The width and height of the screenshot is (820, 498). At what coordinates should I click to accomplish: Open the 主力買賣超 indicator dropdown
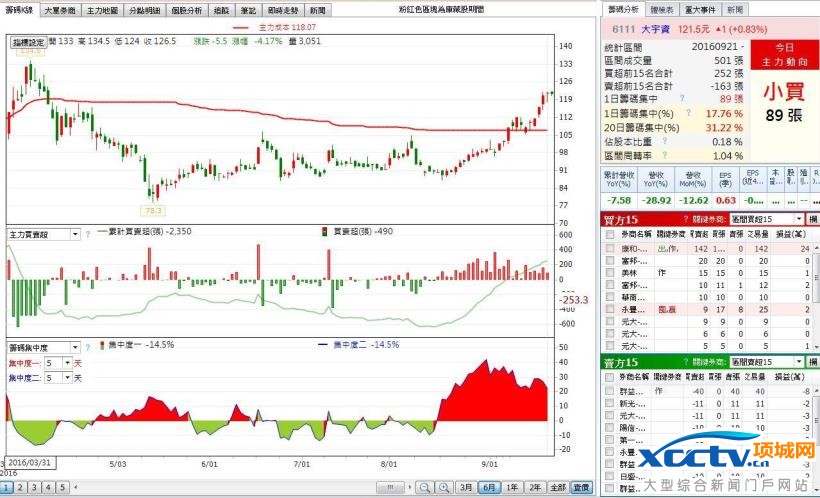click(74, 234)
